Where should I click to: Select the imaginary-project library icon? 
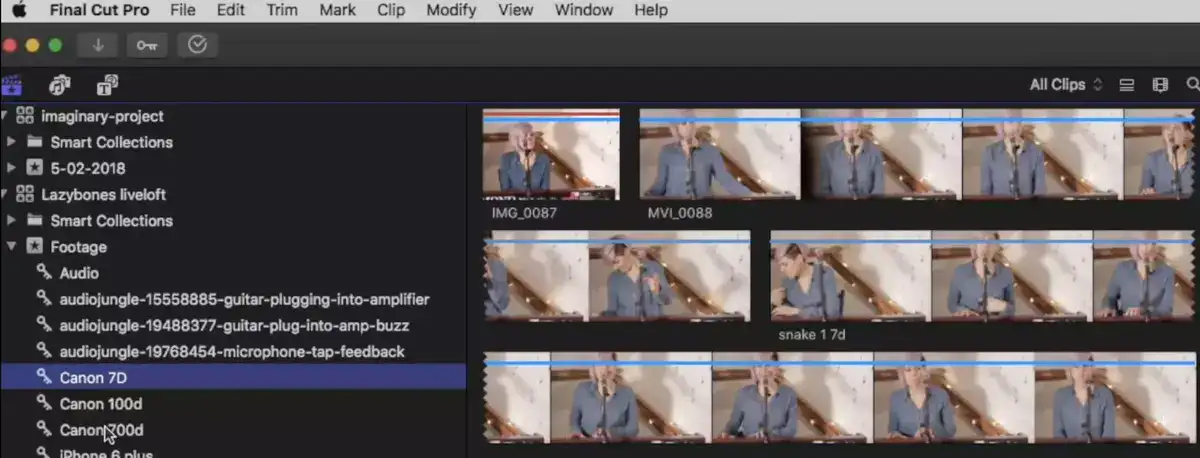tap(25, 116)
